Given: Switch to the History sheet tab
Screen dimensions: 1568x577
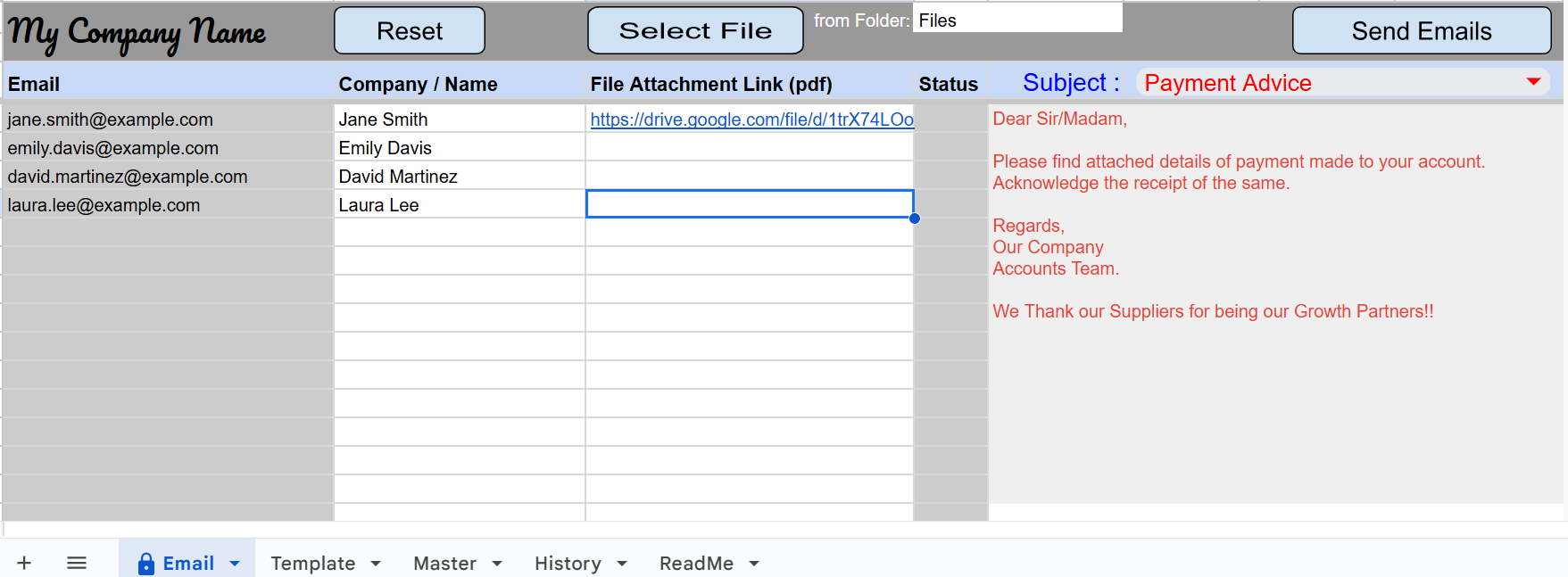Looking at the screenshot, I should click(568, 564).
